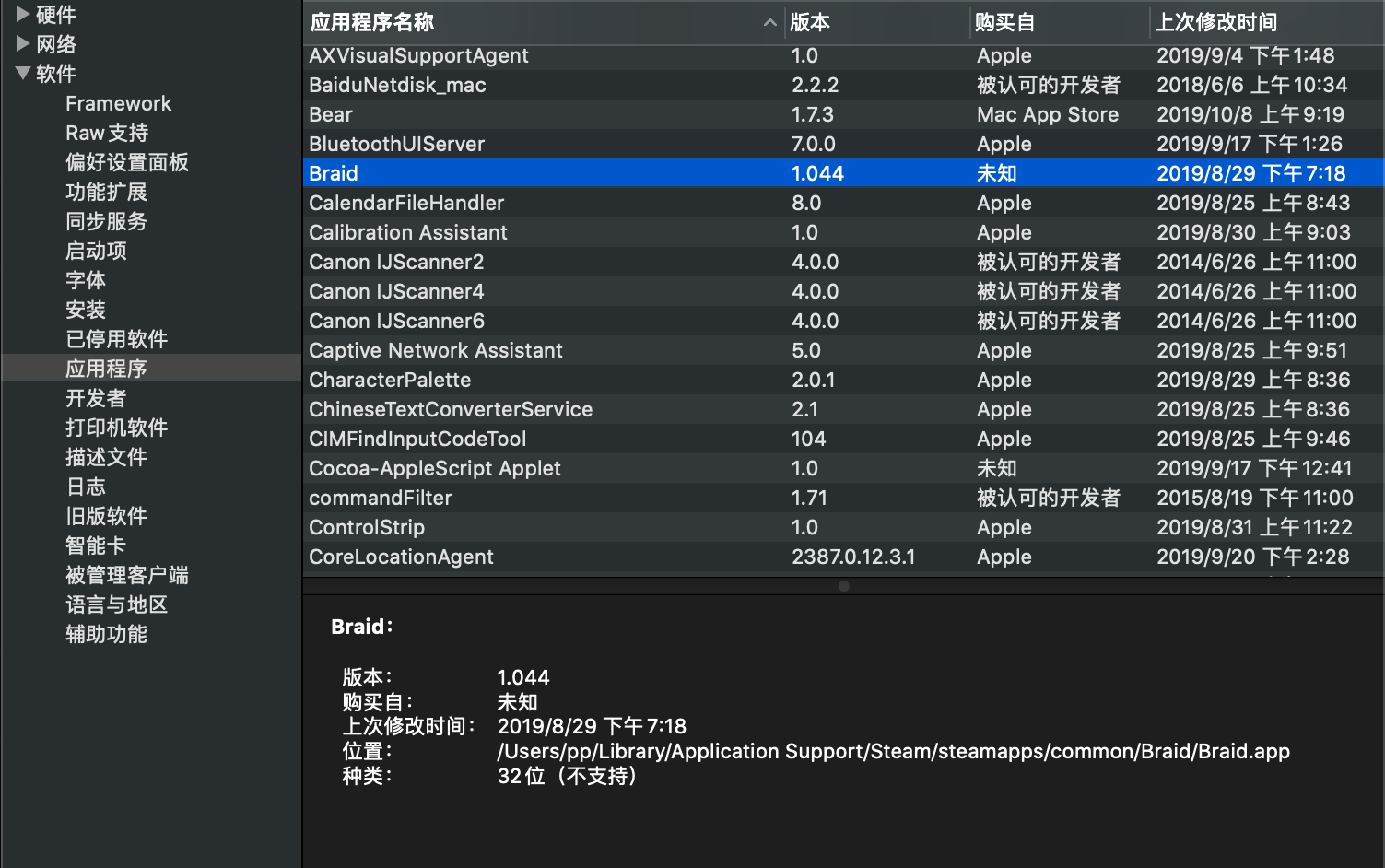1385x868 pixels.
Task: Click version 2387.0.12.3.1 of CoreLocationAgent
Action: pos(853,557)
